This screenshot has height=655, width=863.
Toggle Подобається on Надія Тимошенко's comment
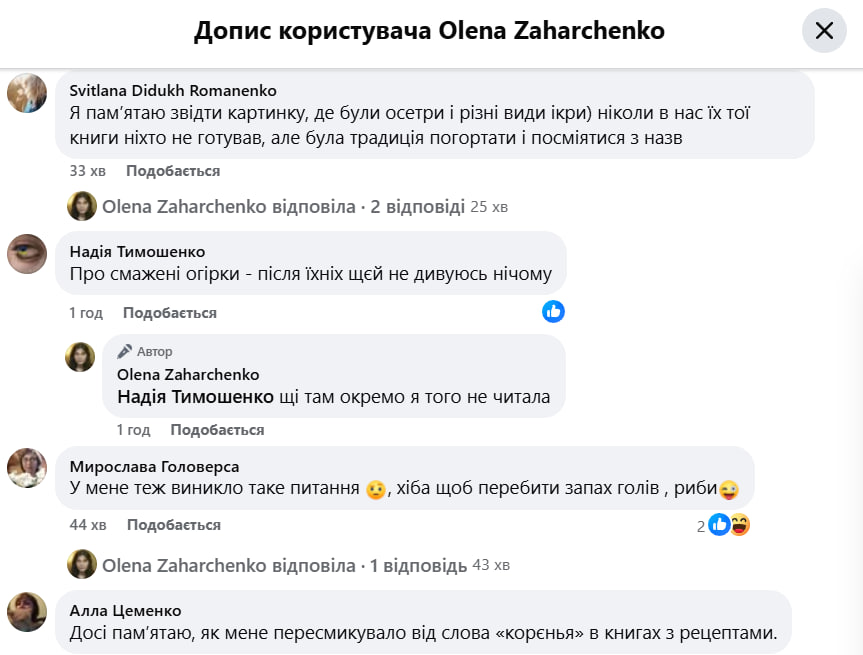coord(170,313)
